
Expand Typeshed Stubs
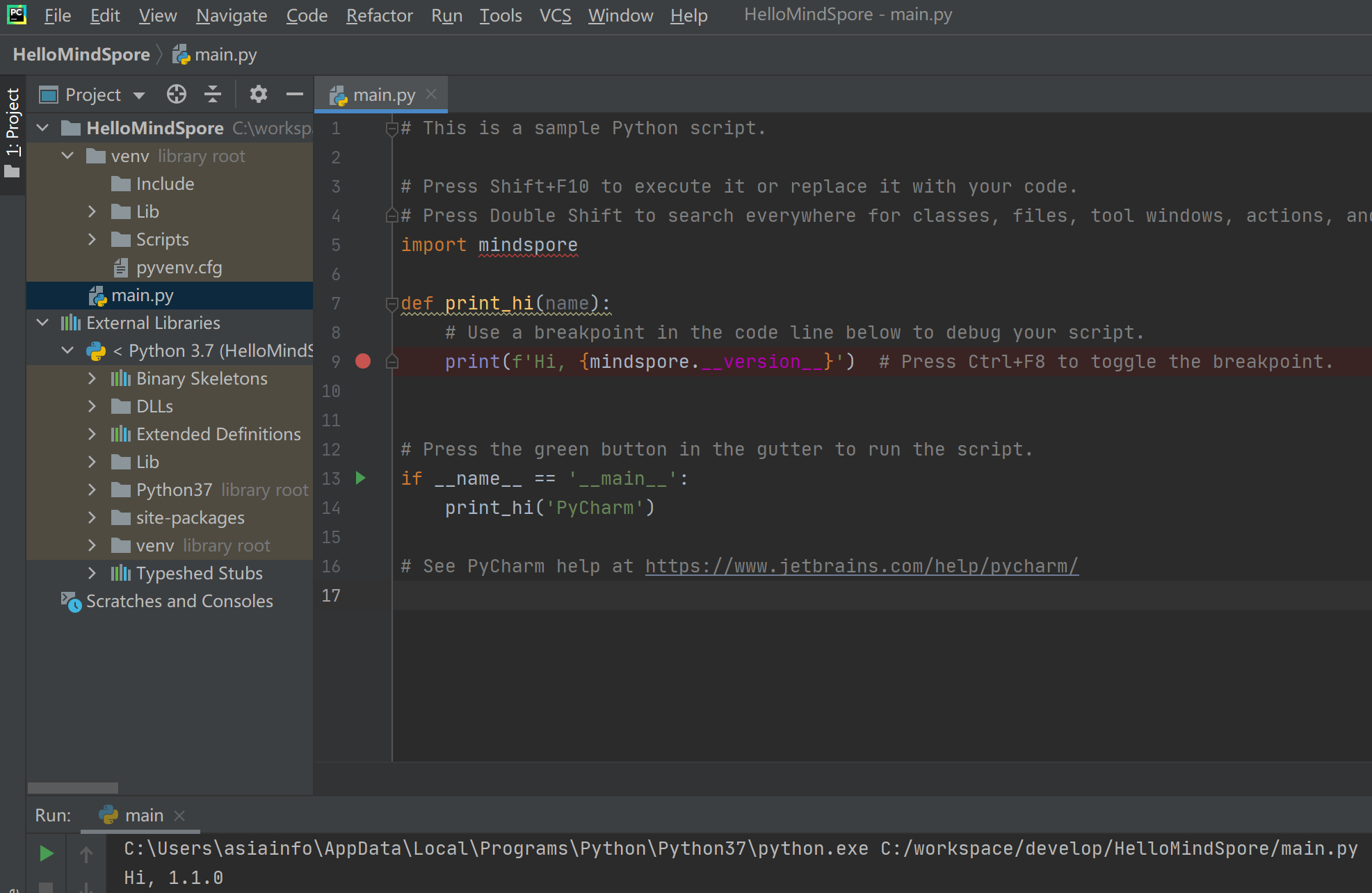coord(92,573)
